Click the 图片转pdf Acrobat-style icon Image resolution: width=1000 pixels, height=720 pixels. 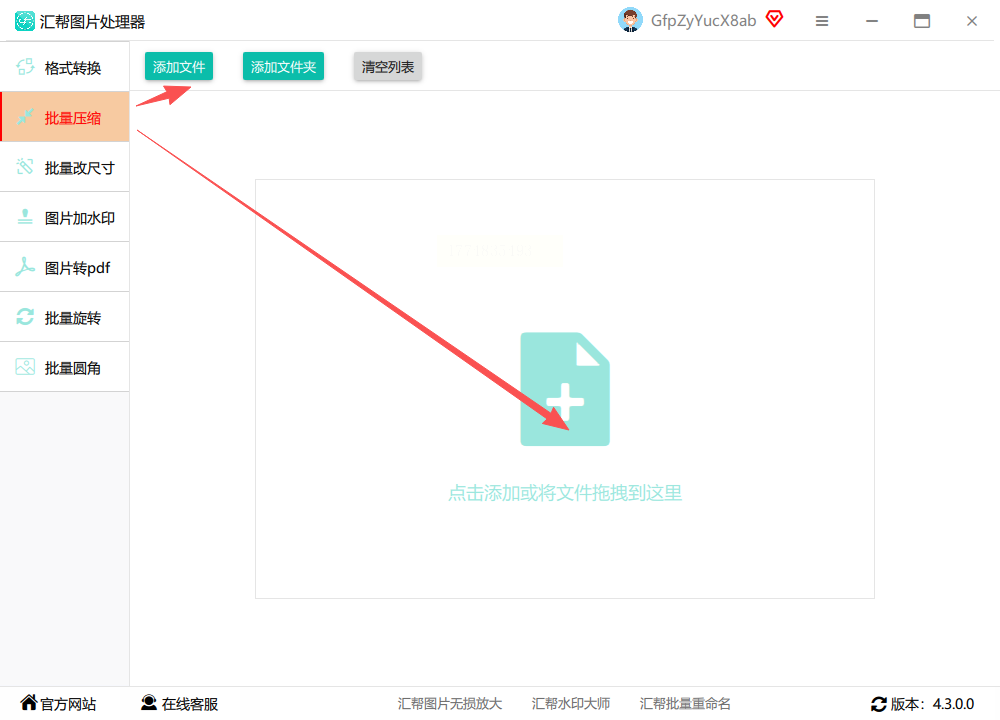(x=25, y=267)
